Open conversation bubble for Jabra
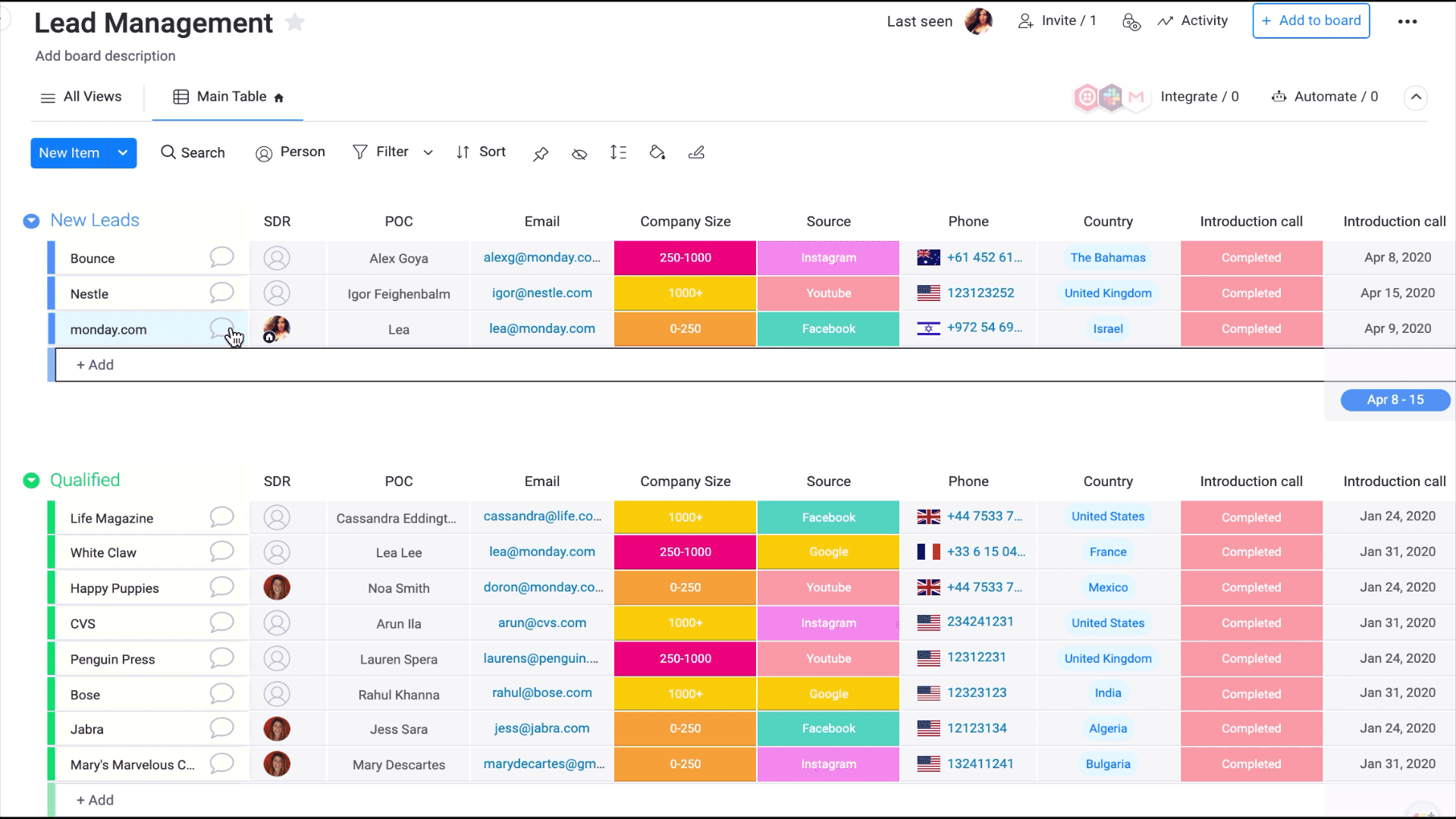 [221, 728]
